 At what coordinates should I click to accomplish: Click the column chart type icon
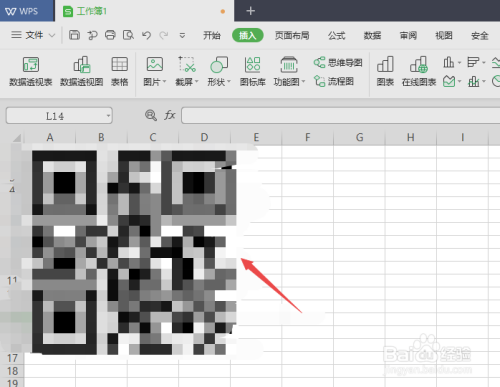(x=448, y=62)
